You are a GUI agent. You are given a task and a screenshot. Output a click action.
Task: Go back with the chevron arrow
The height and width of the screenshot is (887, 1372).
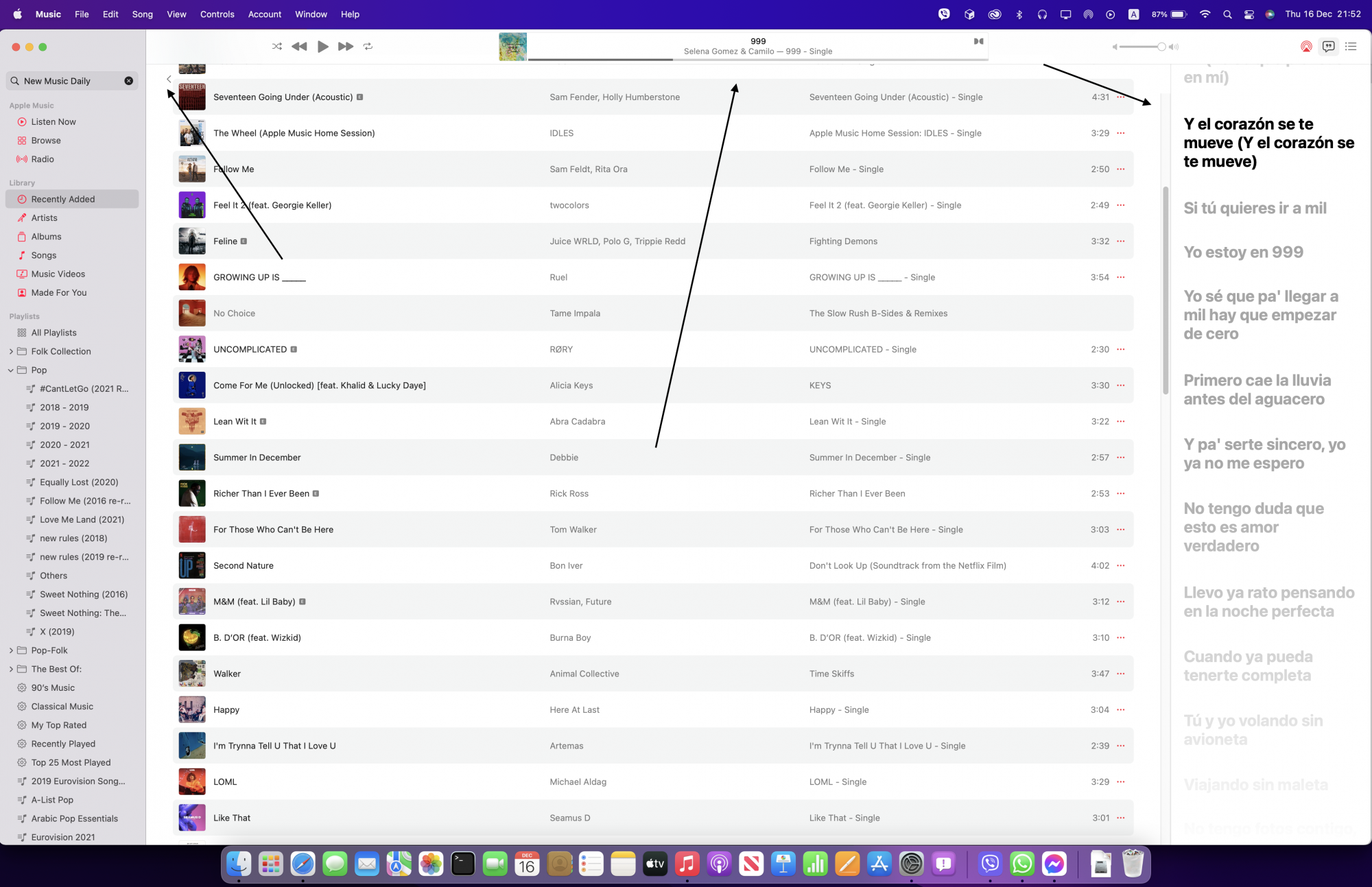click(169, 79)
